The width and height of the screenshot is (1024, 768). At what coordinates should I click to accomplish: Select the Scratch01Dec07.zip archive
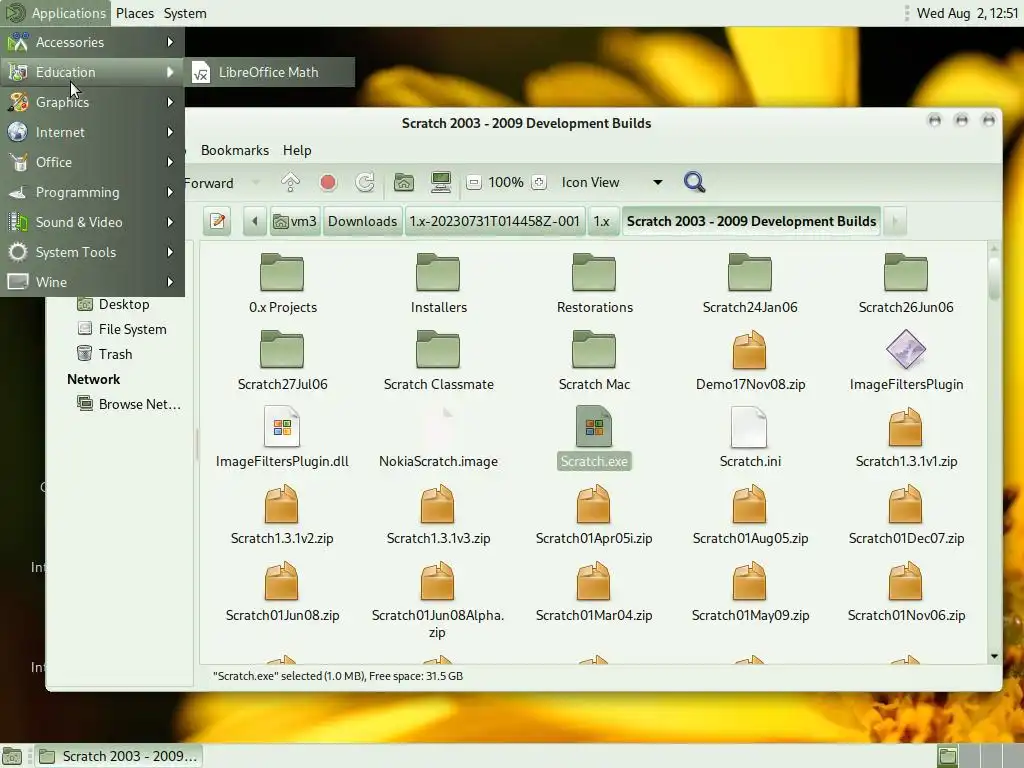(906, 515)
